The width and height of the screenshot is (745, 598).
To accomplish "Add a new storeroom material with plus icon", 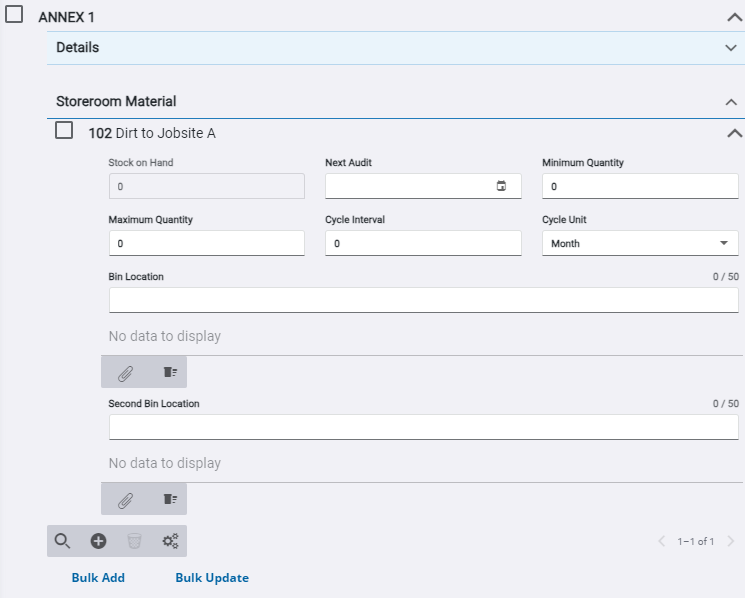I will click(98, 541).
